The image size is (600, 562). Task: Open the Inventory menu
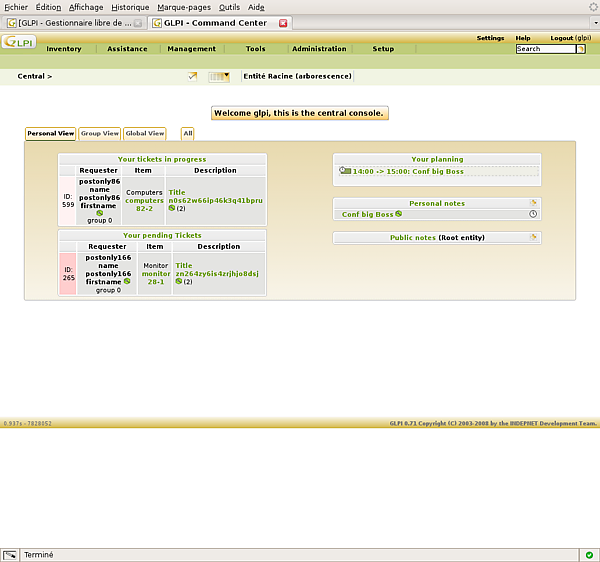(64, 49)
